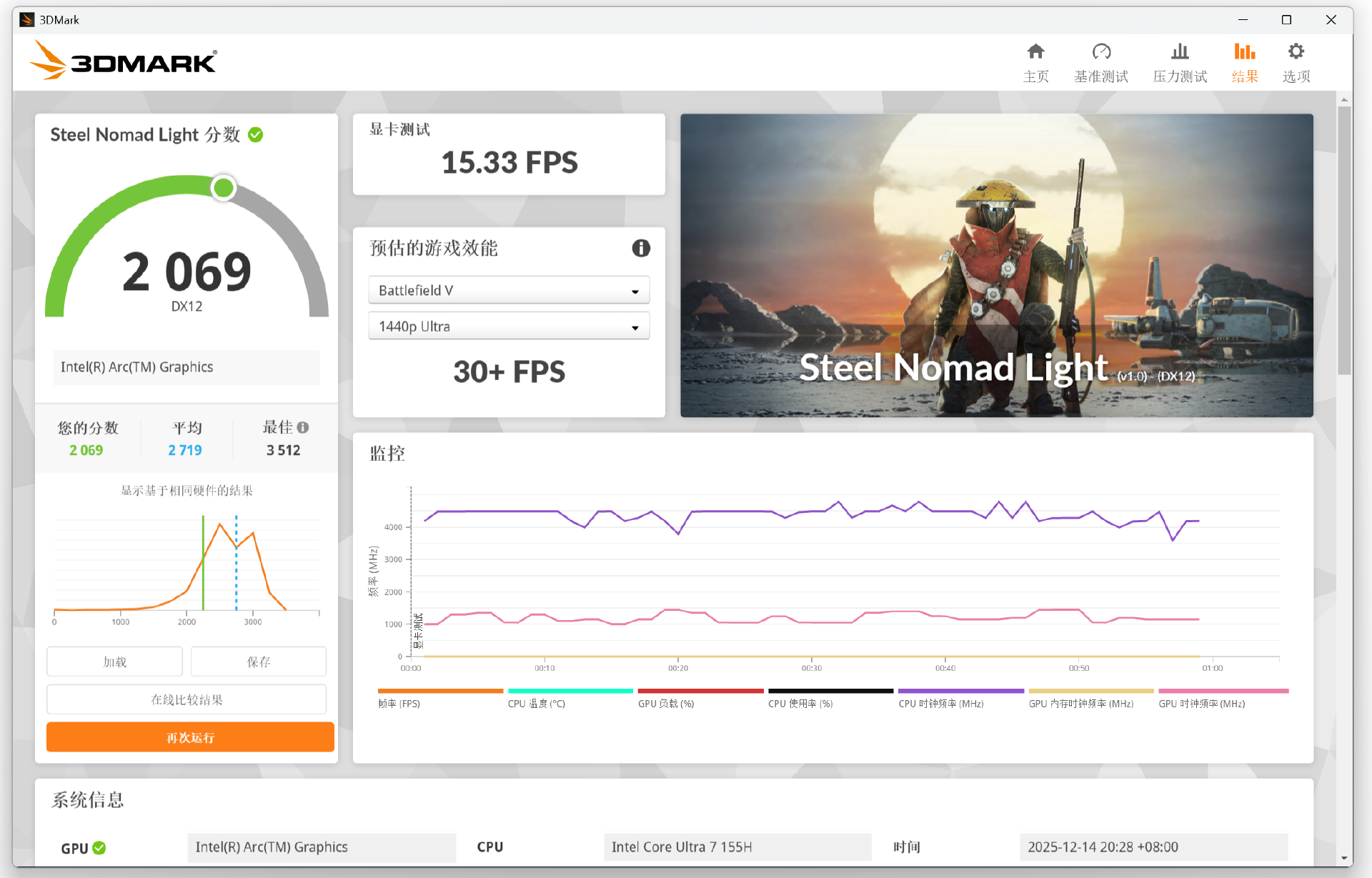Click the CPU 时钟频率 purple legend swatch
Image resolution: width=1372 pixels, height=878 pixels.
click(x=960, y=691)
